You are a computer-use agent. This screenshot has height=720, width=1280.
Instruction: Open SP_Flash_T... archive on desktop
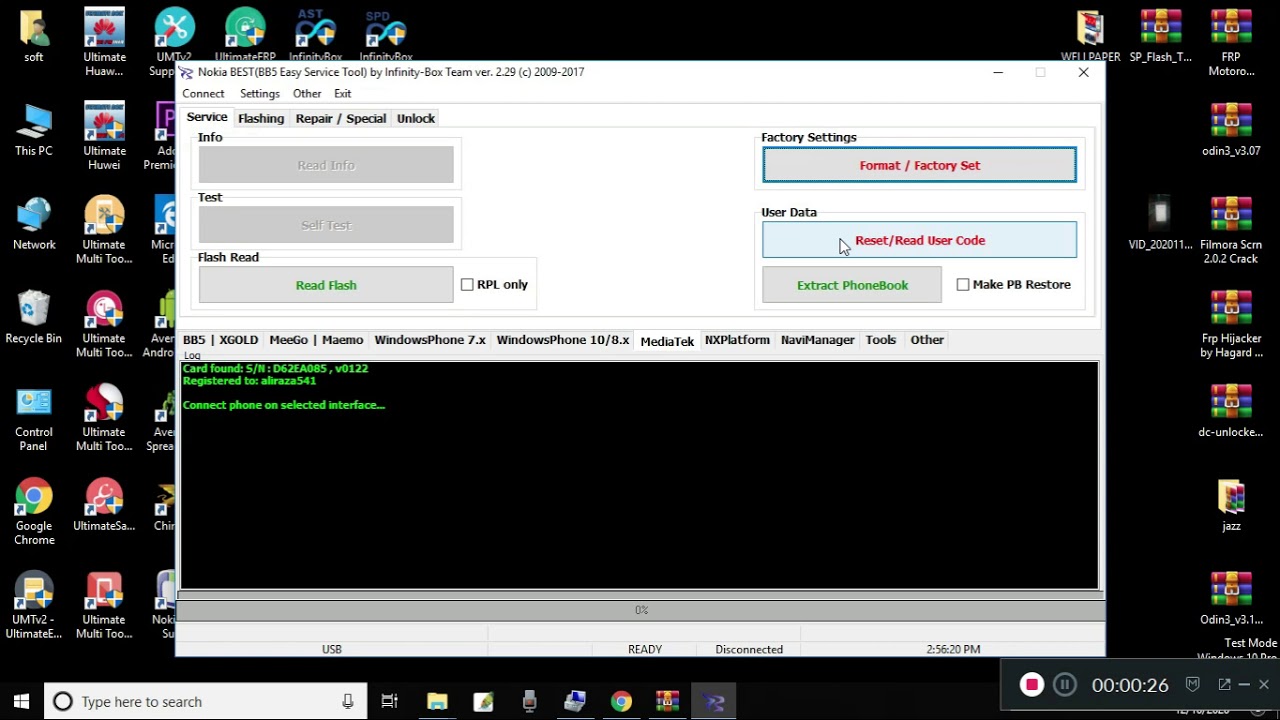point(1160,37)
